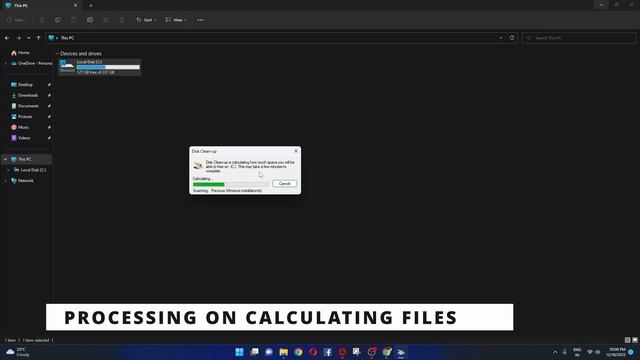This screenshot has width=640, height=360.
Task: Click the pin icon beside Pictures
Action: pyautogui.click(x=49, y=116)
